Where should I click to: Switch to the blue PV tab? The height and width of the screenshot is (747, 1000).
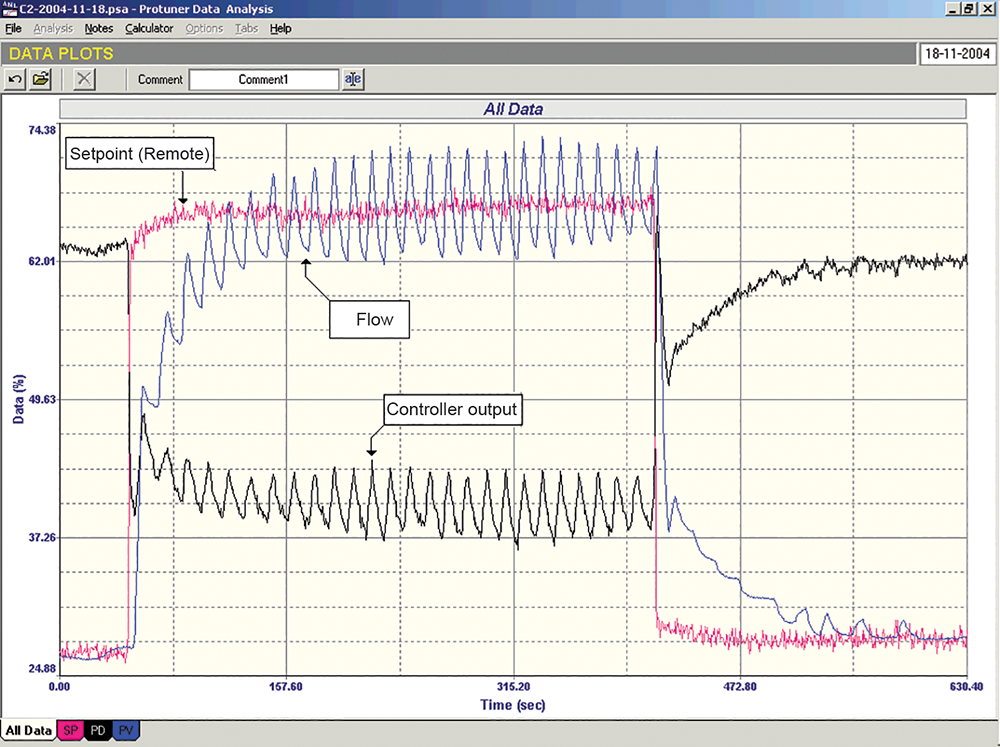[126, 731]
